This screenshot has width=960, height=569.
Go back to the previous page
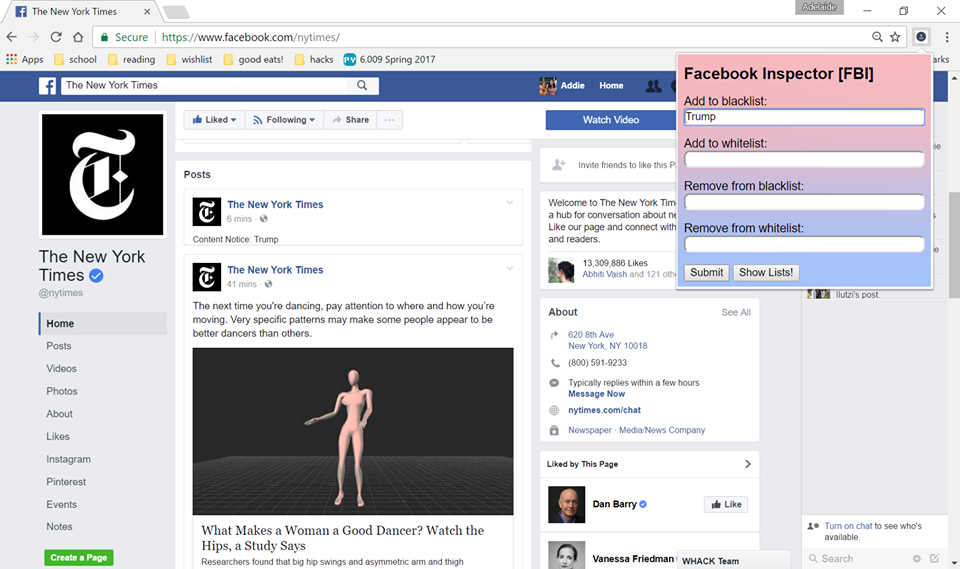pos(12,37)
